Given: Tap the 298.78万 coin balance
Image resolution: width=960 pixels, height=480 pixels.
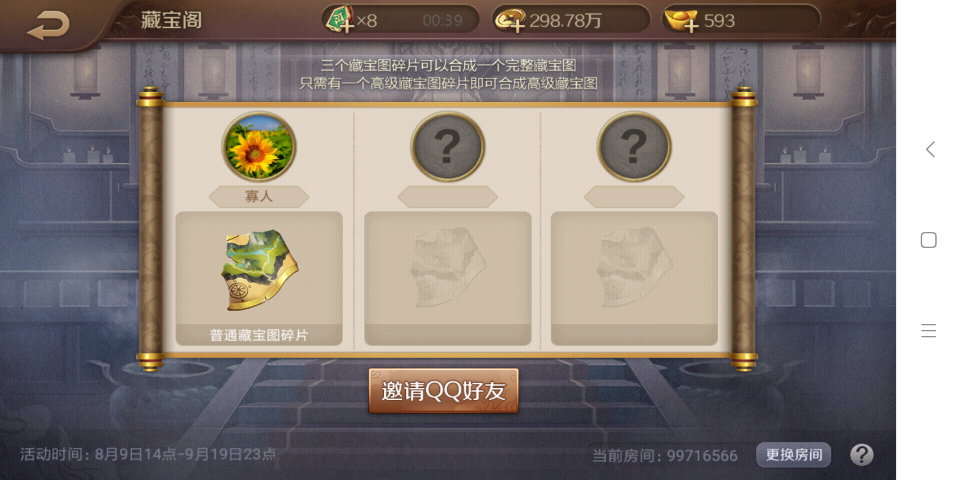Looking at the screenshot, I should pyautogui.click(x=565, y=21).
